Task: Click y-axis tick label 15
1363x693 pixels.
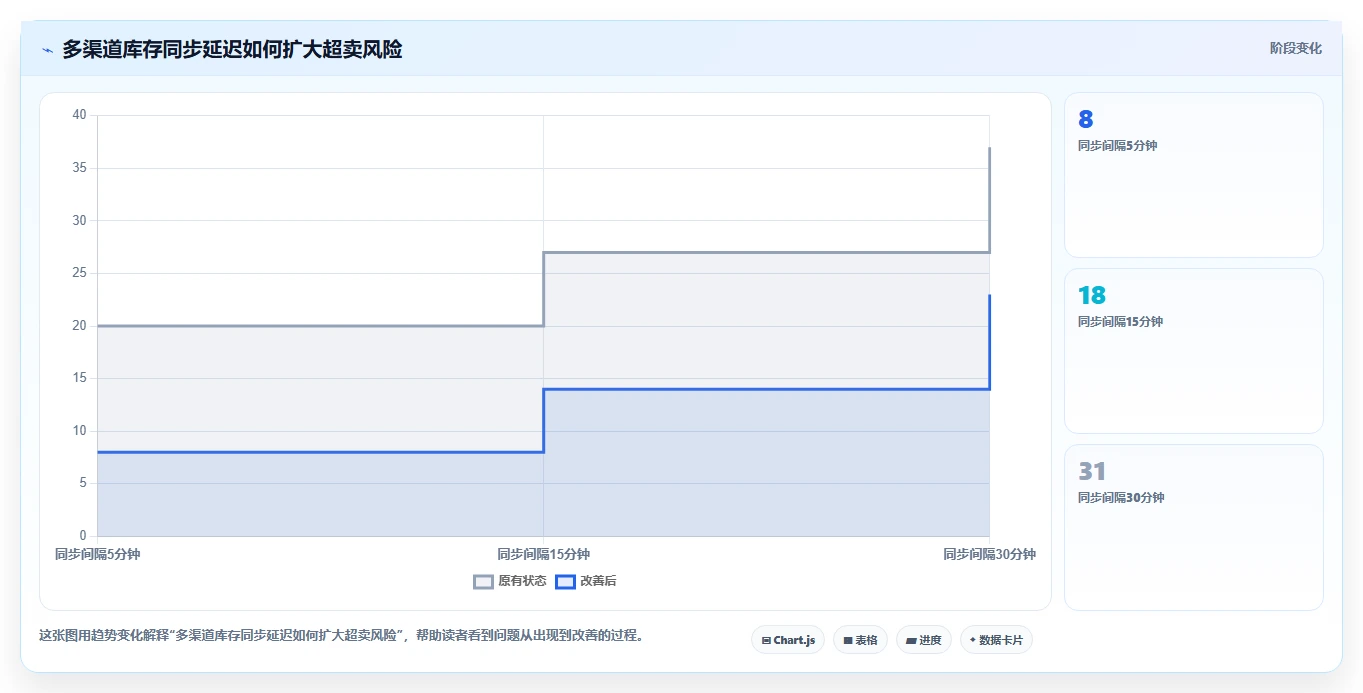Action: pos(80,378)
